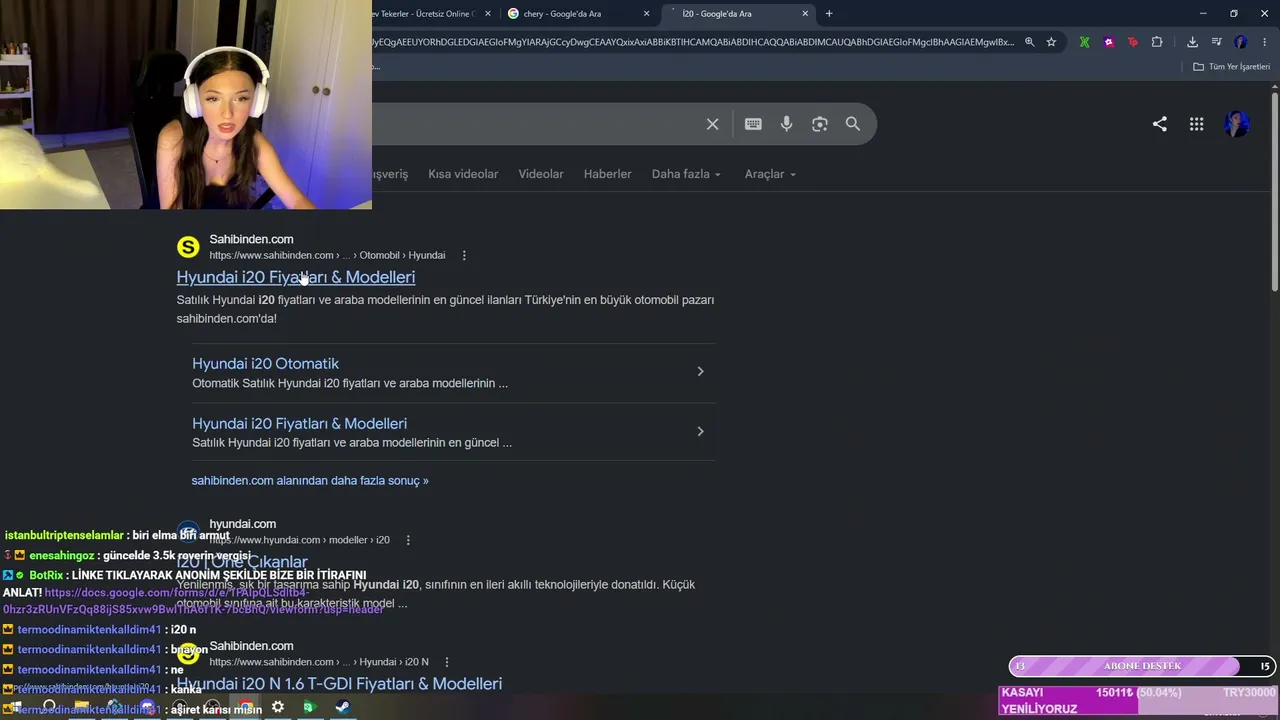Open Chrome from the taskbar
This screenshot has height=720, width=1280.
[245, 708]
